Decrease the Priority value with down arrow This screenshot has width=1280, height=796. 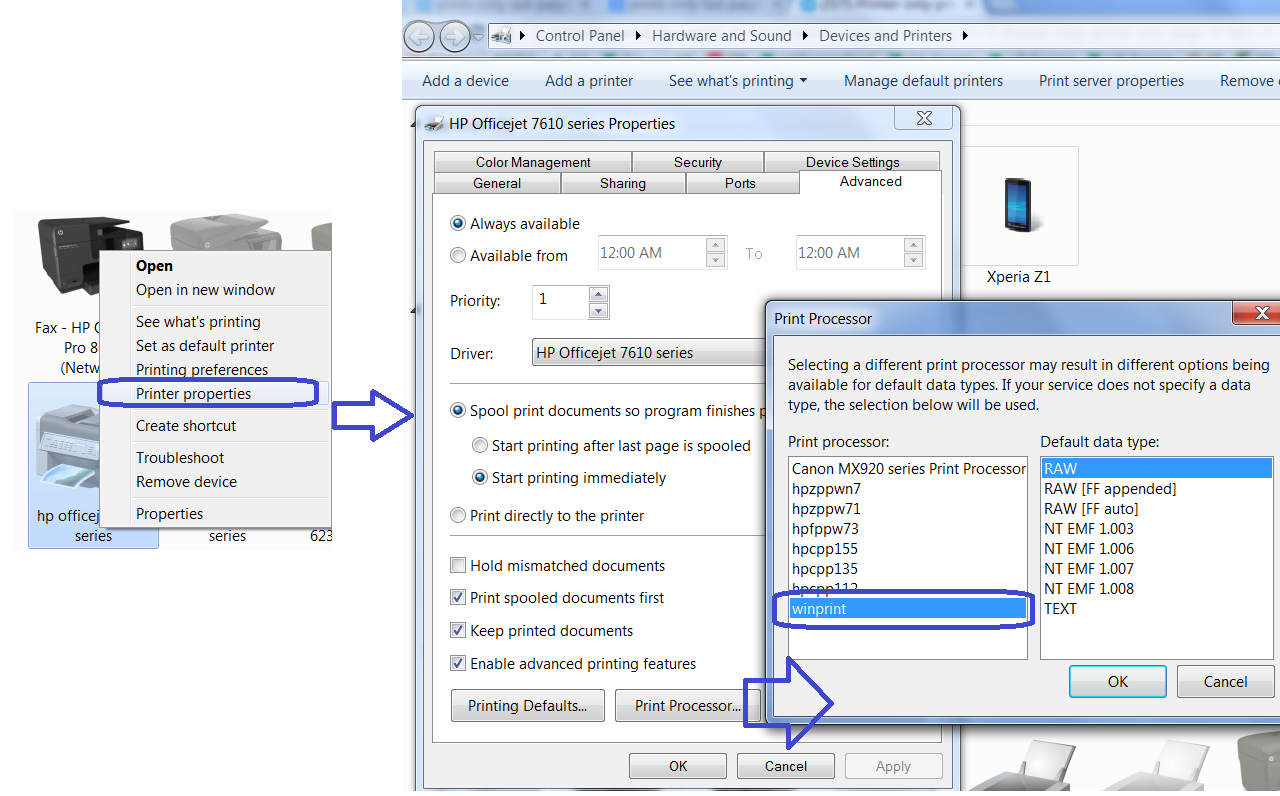click(x=599, y=310)
